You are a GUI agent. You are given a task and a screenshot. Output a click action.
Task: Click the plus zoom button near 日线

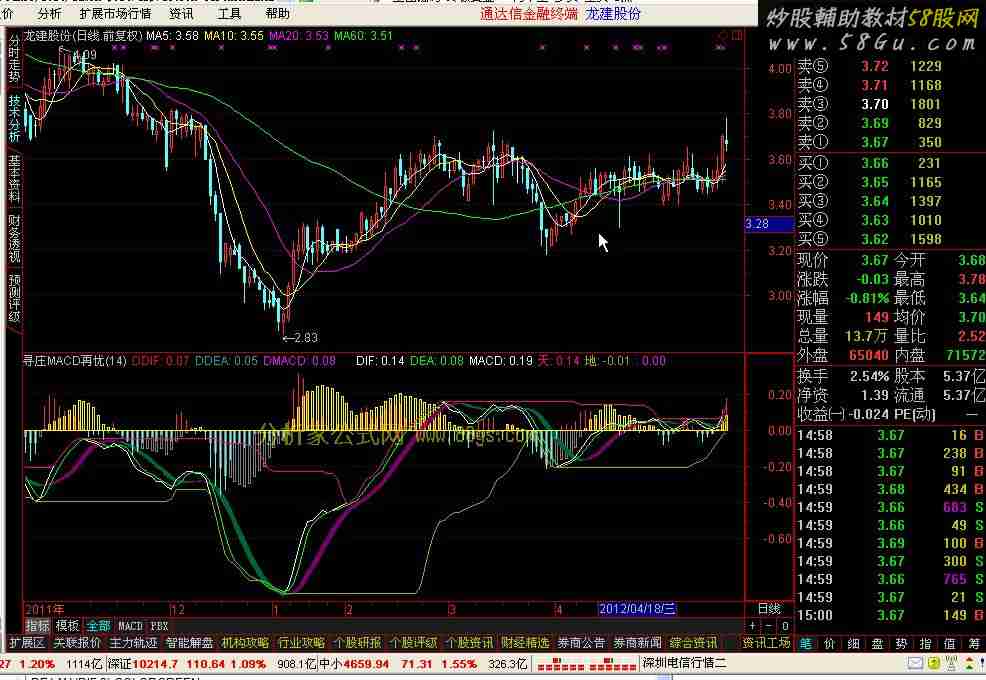[753, 626]
